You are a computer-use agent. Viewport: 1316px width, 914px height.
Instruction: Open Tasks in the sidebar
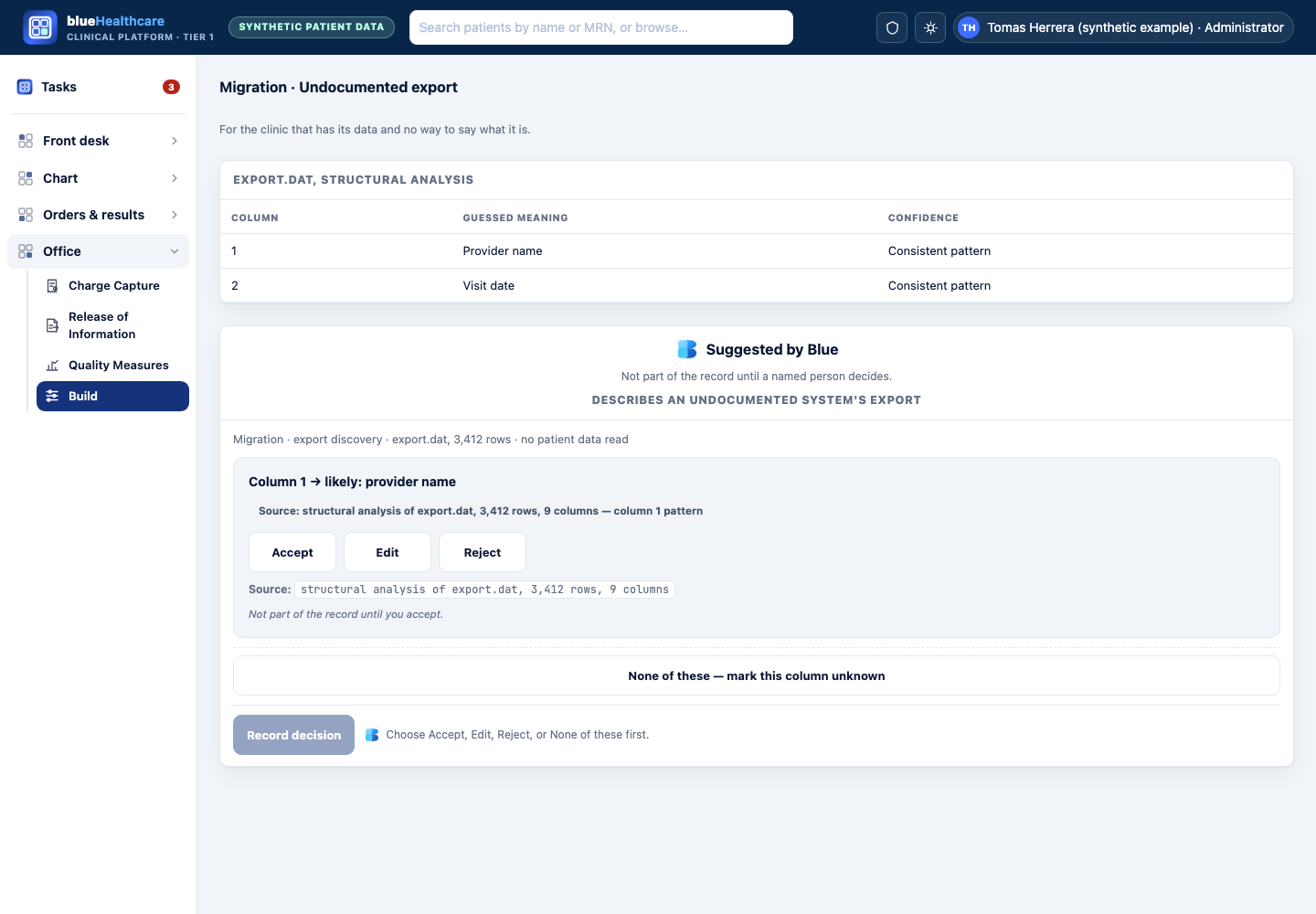coord(98,87)
